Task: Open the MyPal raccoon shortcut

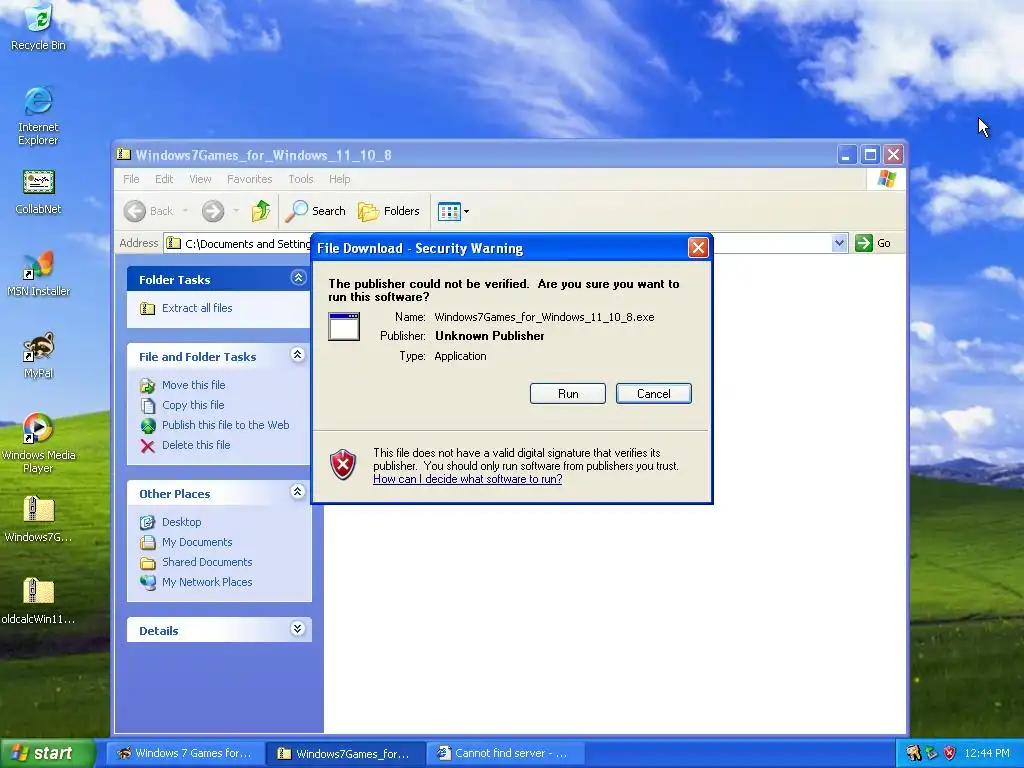Action: [38, 356]
